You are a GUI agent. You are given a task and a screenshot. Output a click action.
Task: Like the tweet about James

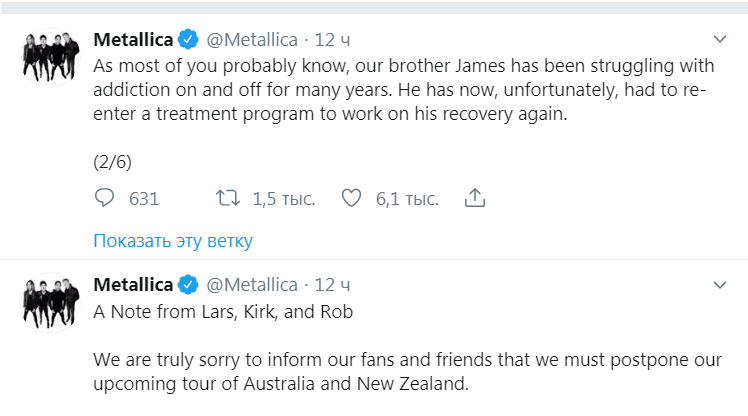(351, 198)
